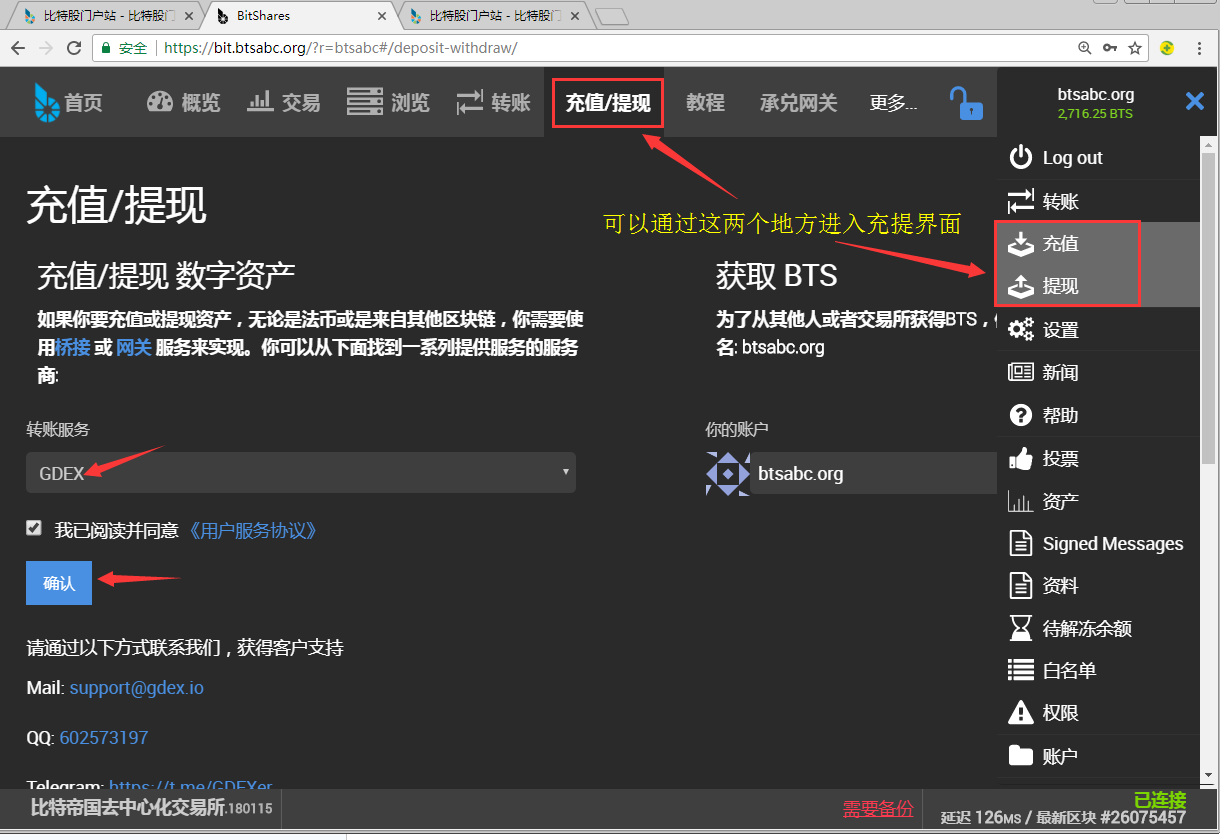Click the 比特帝国去中心化交易所 footer text
Viewport: 1220px width, 840px height.
tap(128, 808)
